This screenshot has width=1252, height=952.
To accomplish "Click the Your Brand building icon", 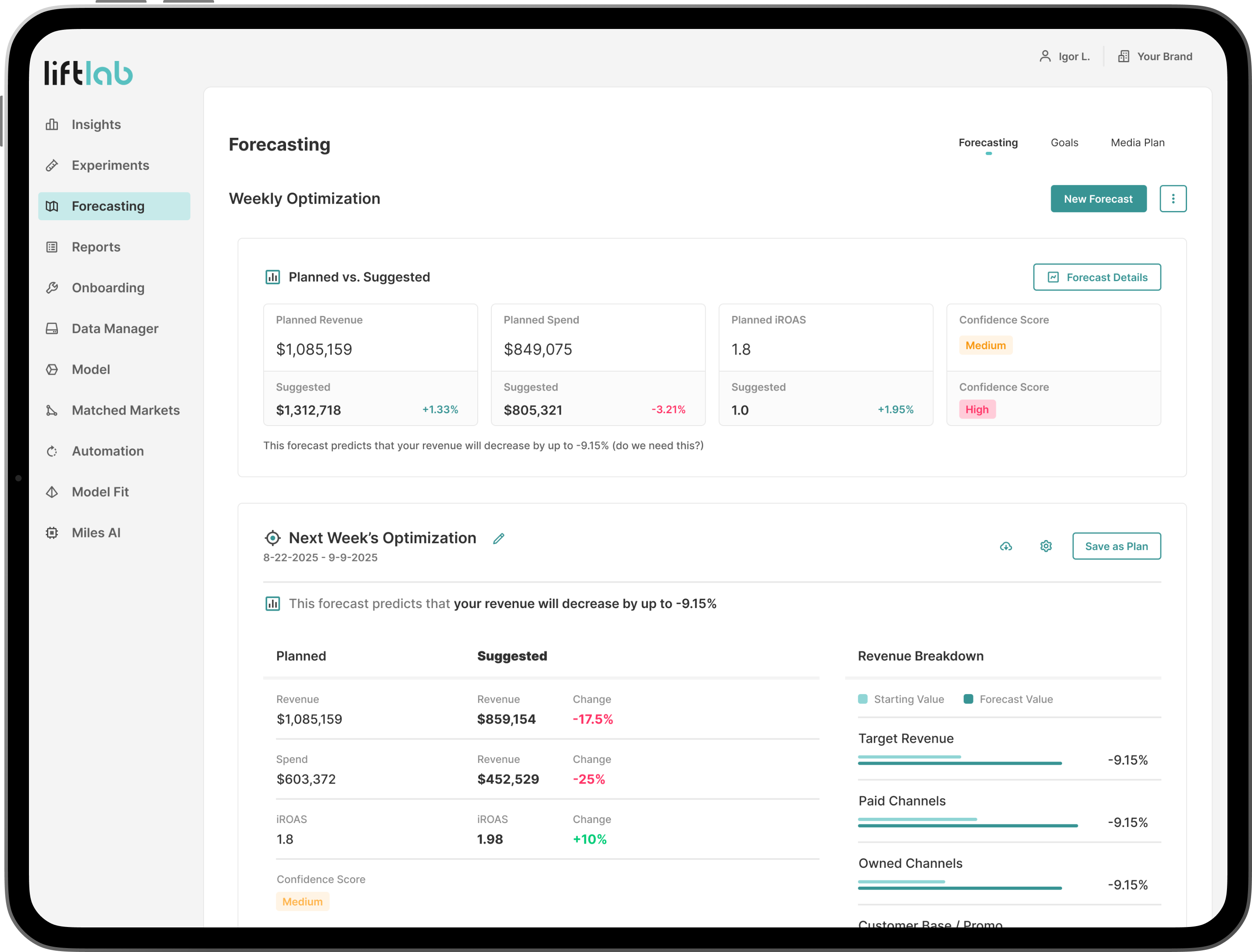I will pyautogui.click(x=1123, y=56).
